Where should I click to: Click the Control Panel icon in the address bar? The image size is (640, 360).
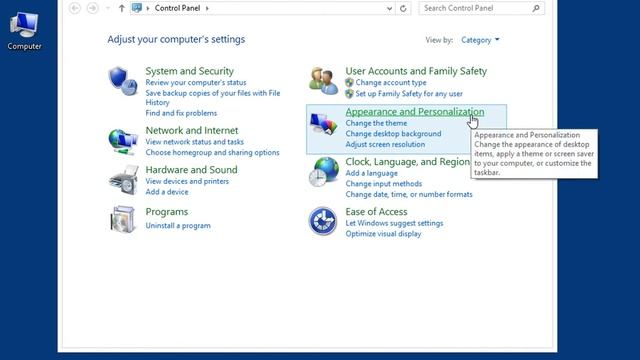pyautogui.click(x=137, y=8)
